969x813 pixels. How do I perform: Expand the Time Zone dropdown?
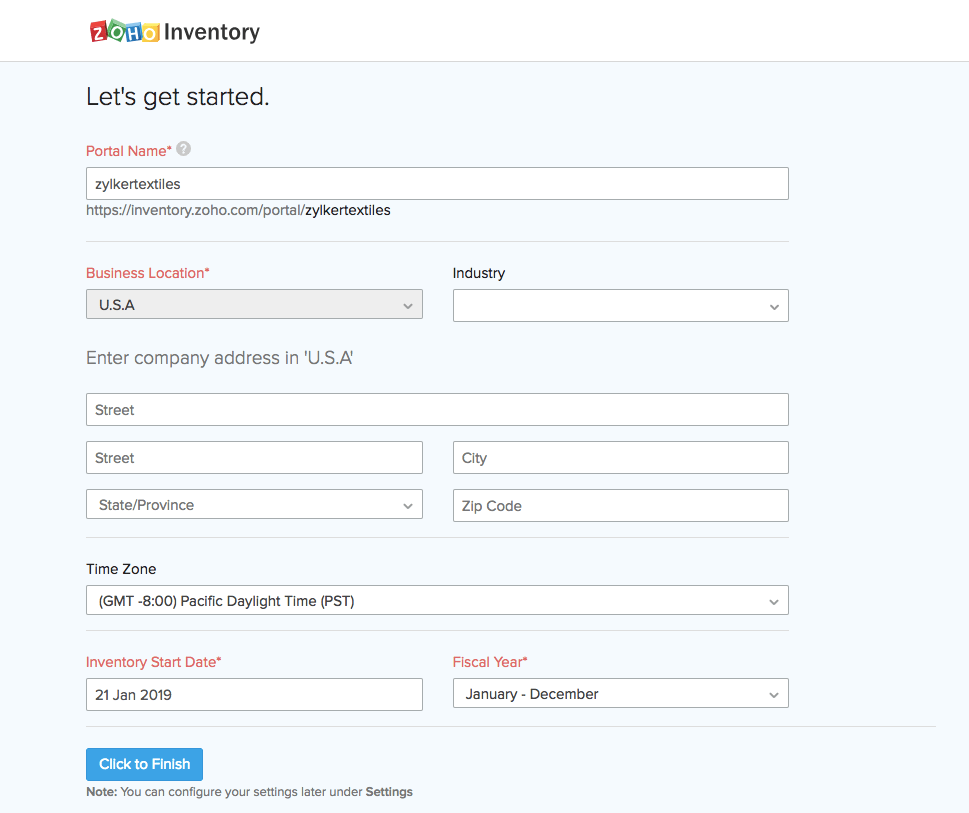(437, 601)
